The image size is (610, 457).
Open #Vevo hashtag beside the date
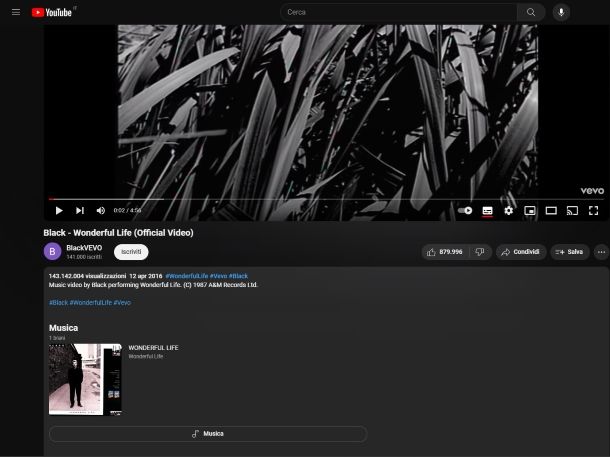click(218, 276)
